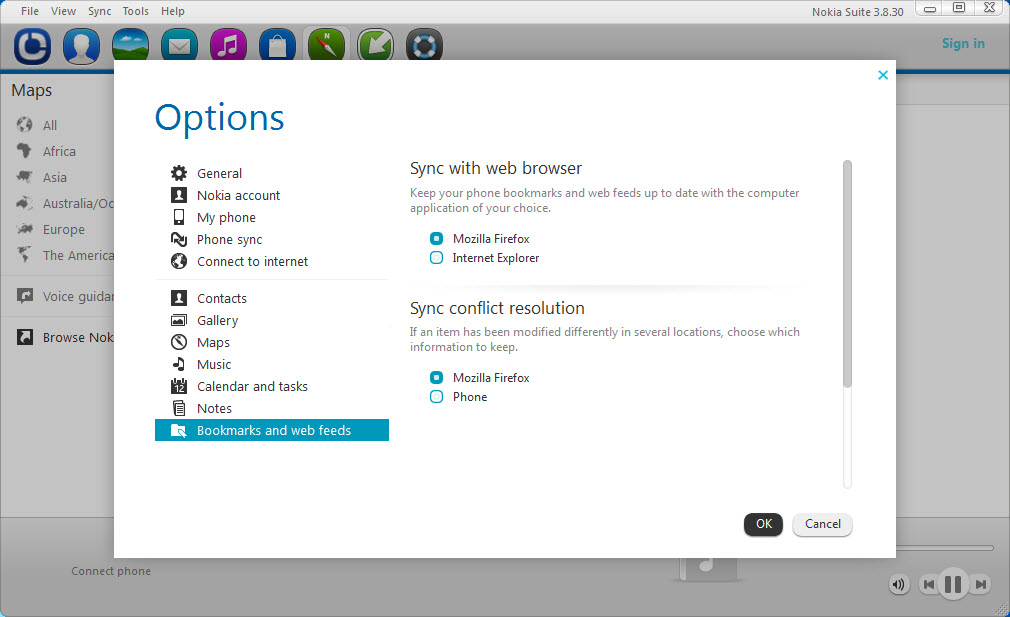Select The Americas maps region
The image size is (1010, 617).
(78, 255)
